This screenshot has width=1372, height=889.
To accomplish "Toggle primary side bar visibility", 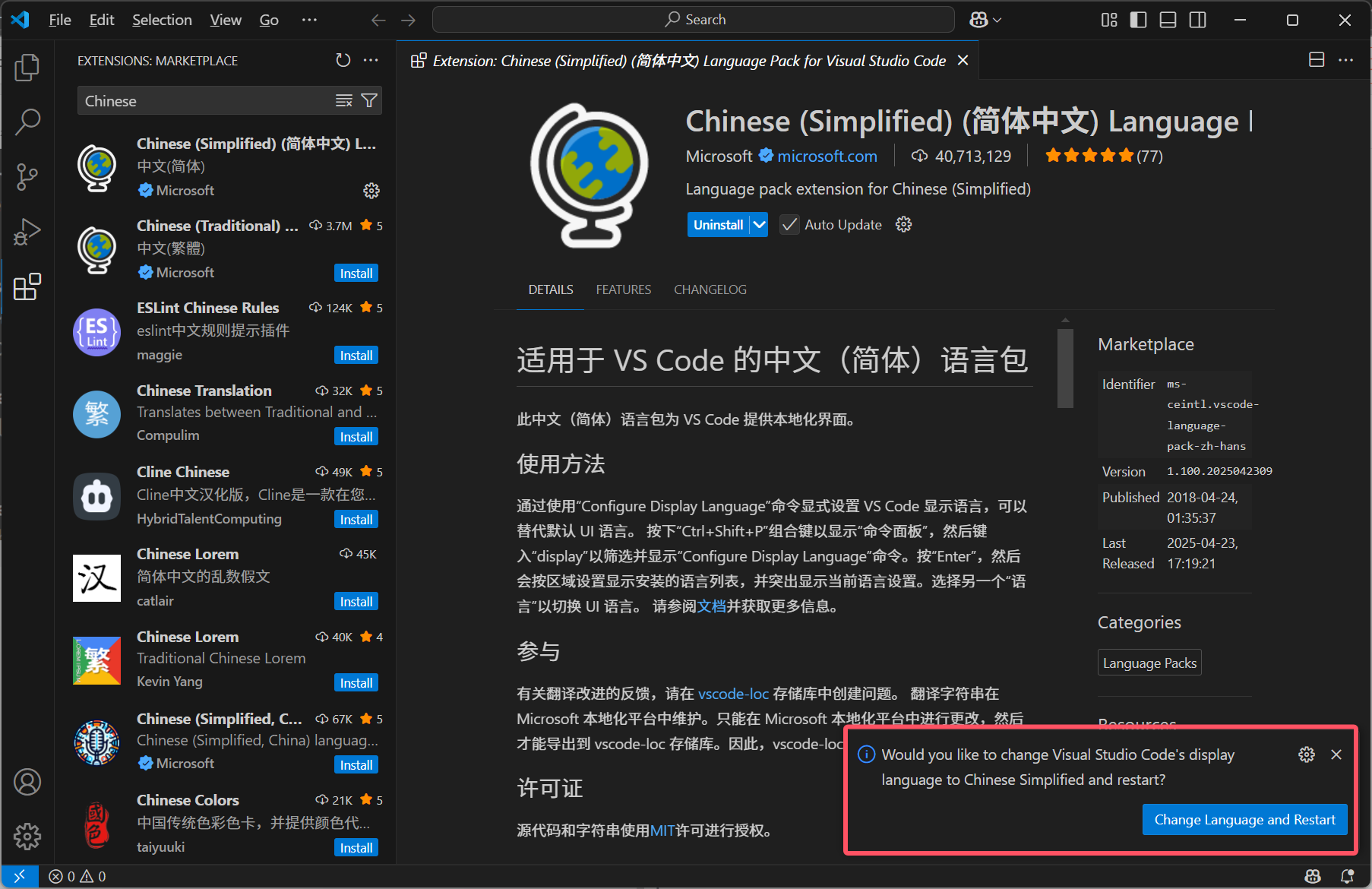I will pos(1138,20).
